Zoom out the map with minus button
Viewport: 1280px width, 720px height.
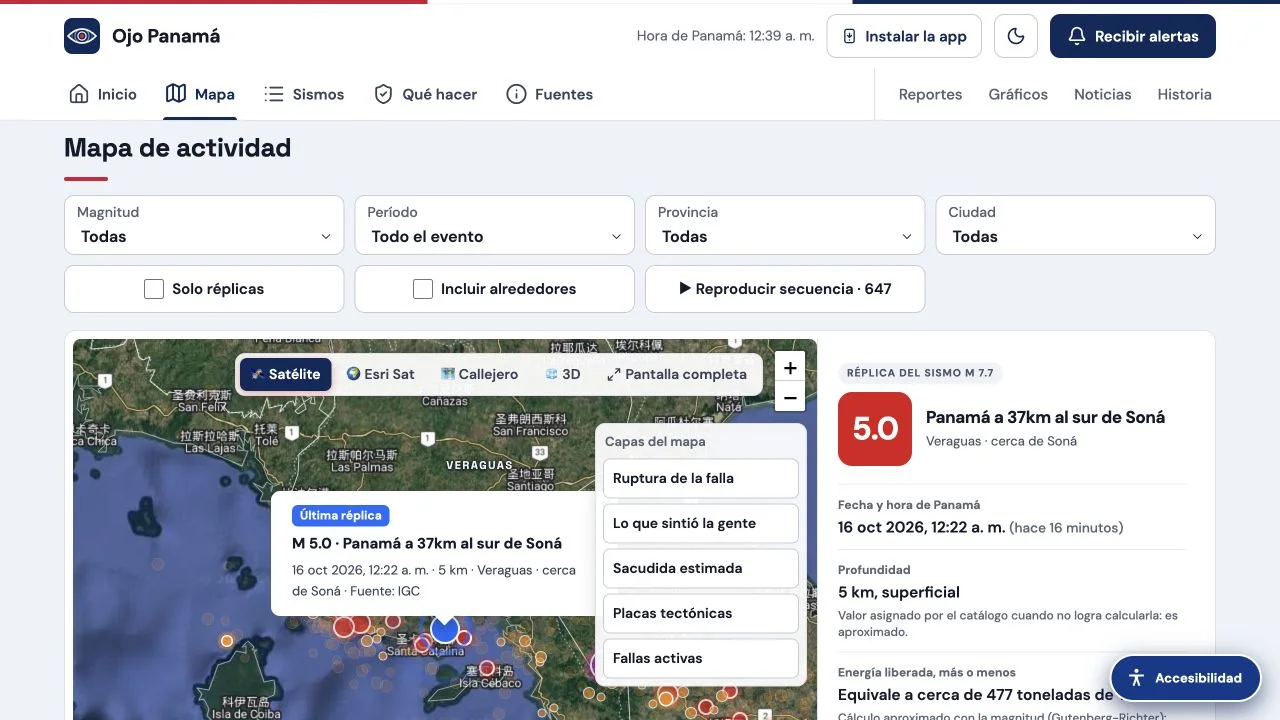pyautogui.click(x=790, y=397)
